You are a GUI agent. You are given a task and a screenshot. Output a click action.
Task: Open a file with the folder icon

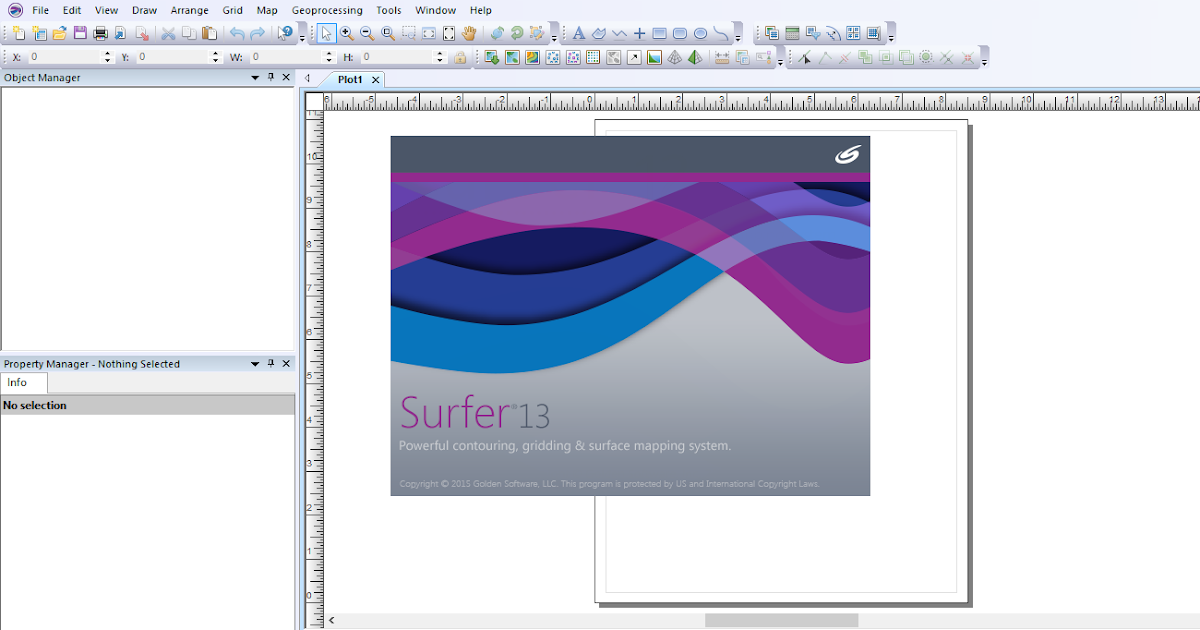point(59,33)
